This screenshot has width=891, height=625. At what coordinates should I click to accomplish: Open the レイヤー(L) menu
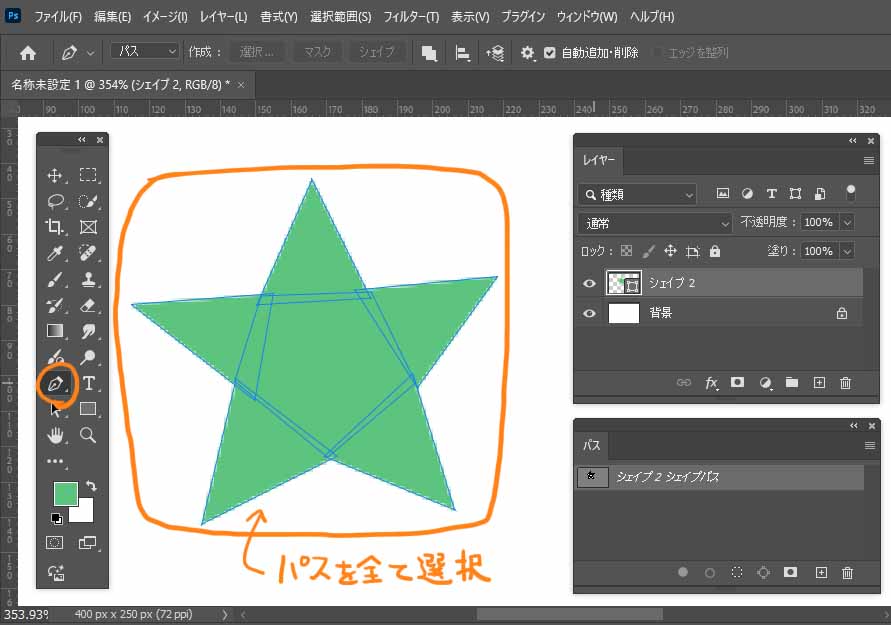(223, 17)
